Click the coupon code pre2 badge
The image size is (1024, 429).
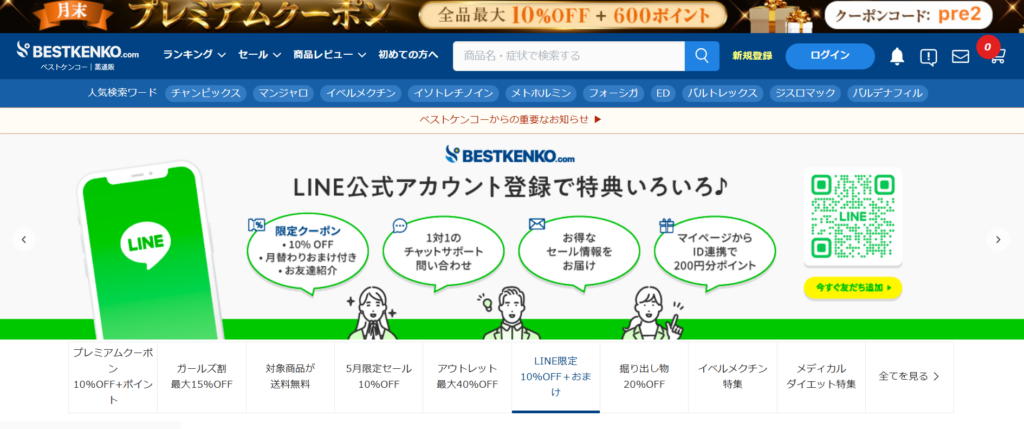(x=908, y=16)
